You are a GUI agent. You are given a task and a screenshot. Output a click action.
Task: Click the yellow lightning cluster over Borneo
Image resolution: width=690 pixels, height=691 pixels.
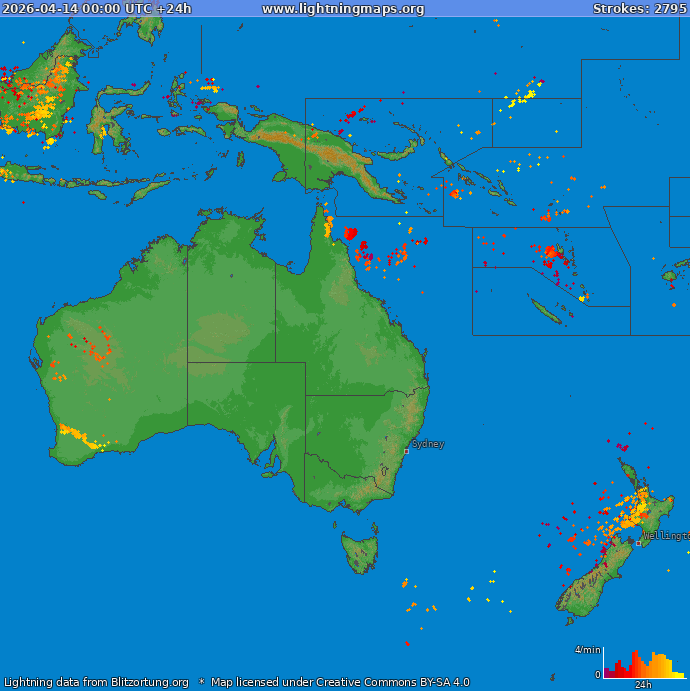(x=44, y=110)
